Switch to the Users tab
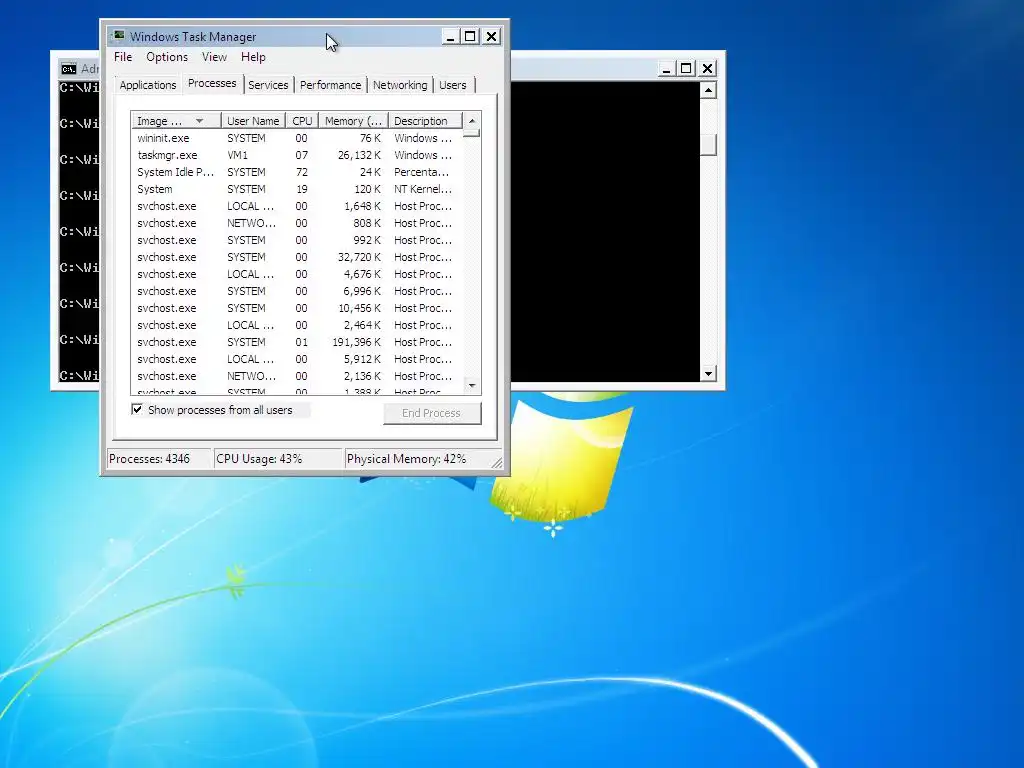Viewport: 1024px width, 768px height. (x=453, y=85)
